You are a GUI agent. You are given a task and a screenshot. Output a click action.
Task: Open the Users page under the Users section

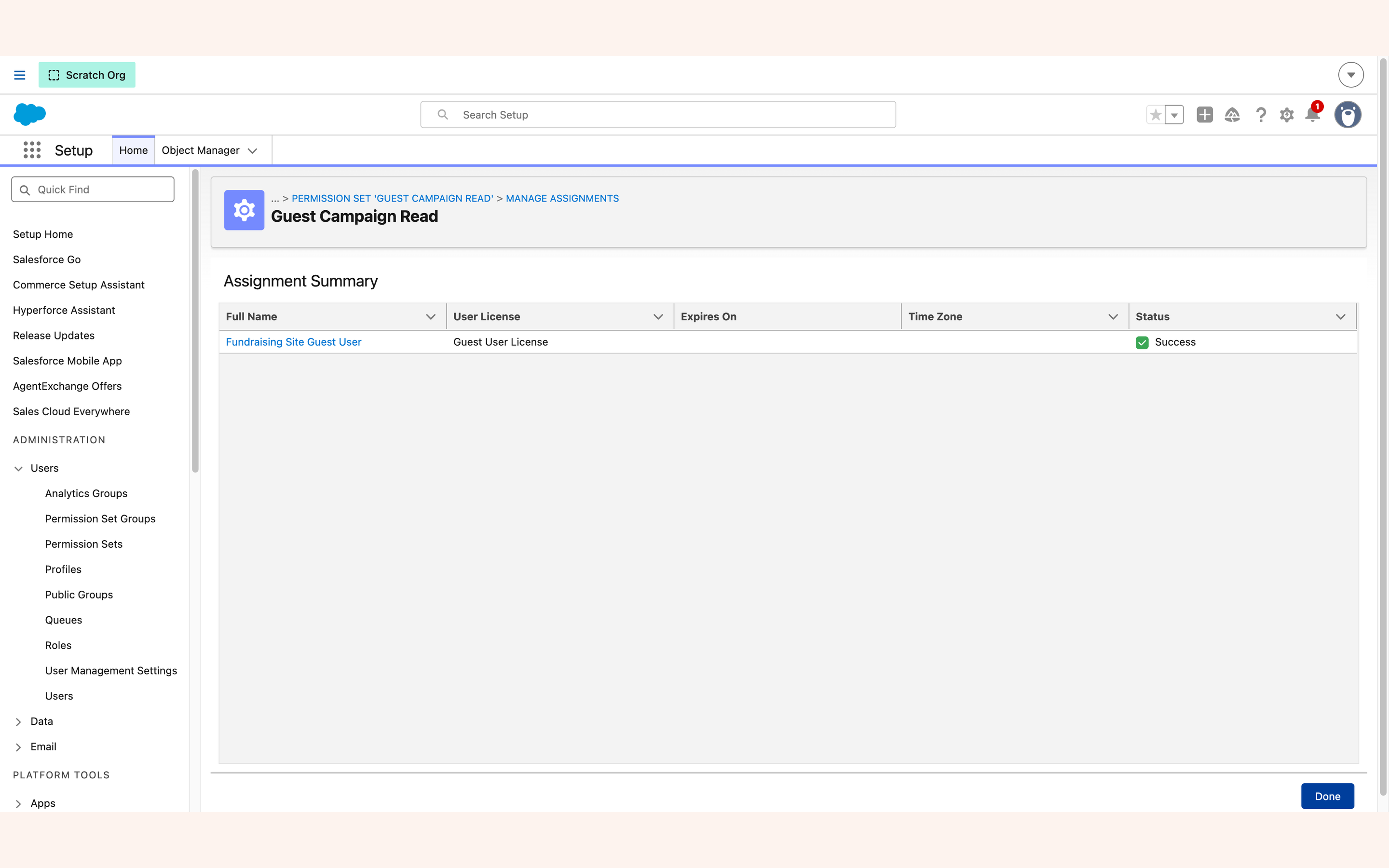coord(59,695)
